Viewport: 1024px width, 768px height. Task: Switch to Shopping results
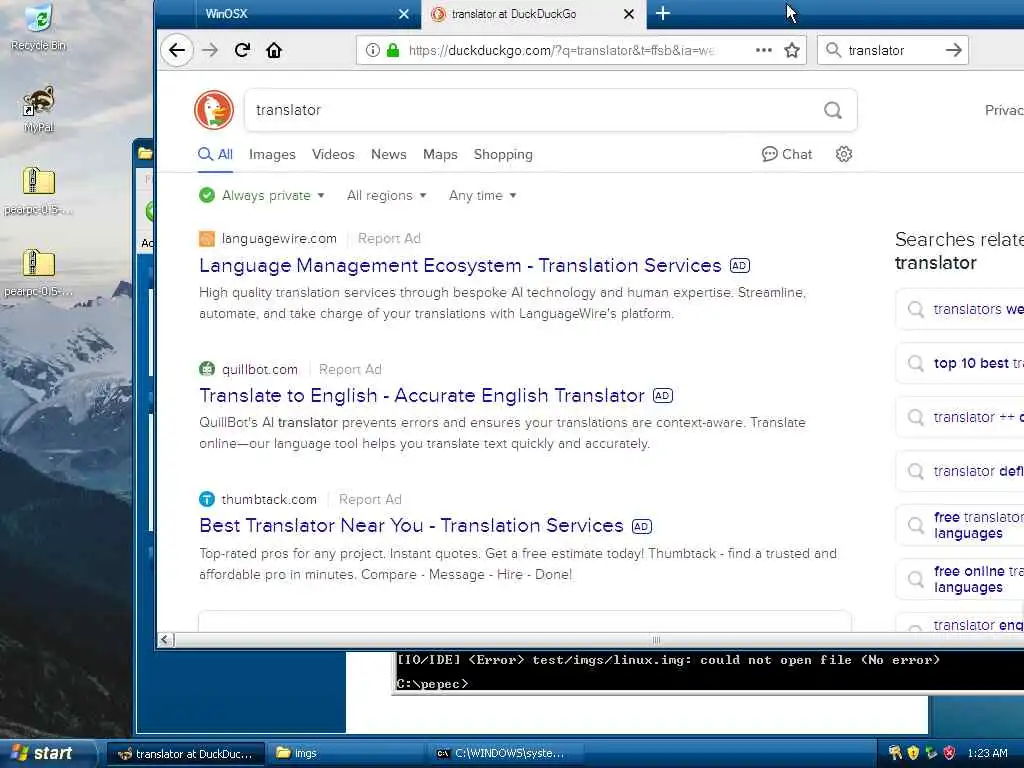[503, 155]
